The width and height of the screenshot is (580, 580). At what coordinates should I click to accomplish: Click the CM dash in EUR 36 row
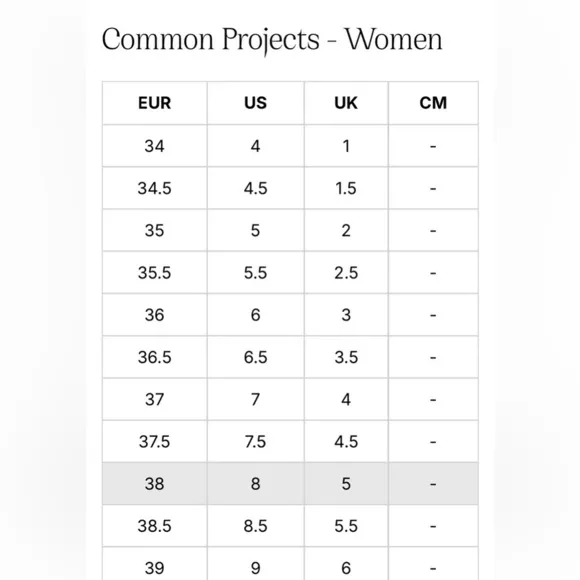tap(433, 315)
